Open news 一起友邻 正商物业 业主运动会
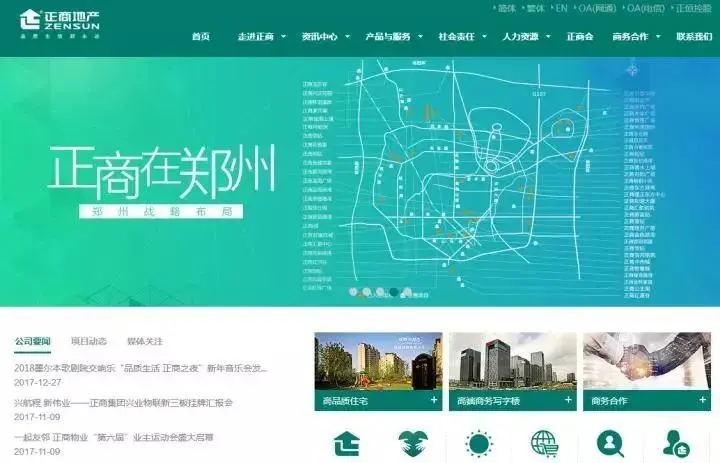 pos(114,437)
